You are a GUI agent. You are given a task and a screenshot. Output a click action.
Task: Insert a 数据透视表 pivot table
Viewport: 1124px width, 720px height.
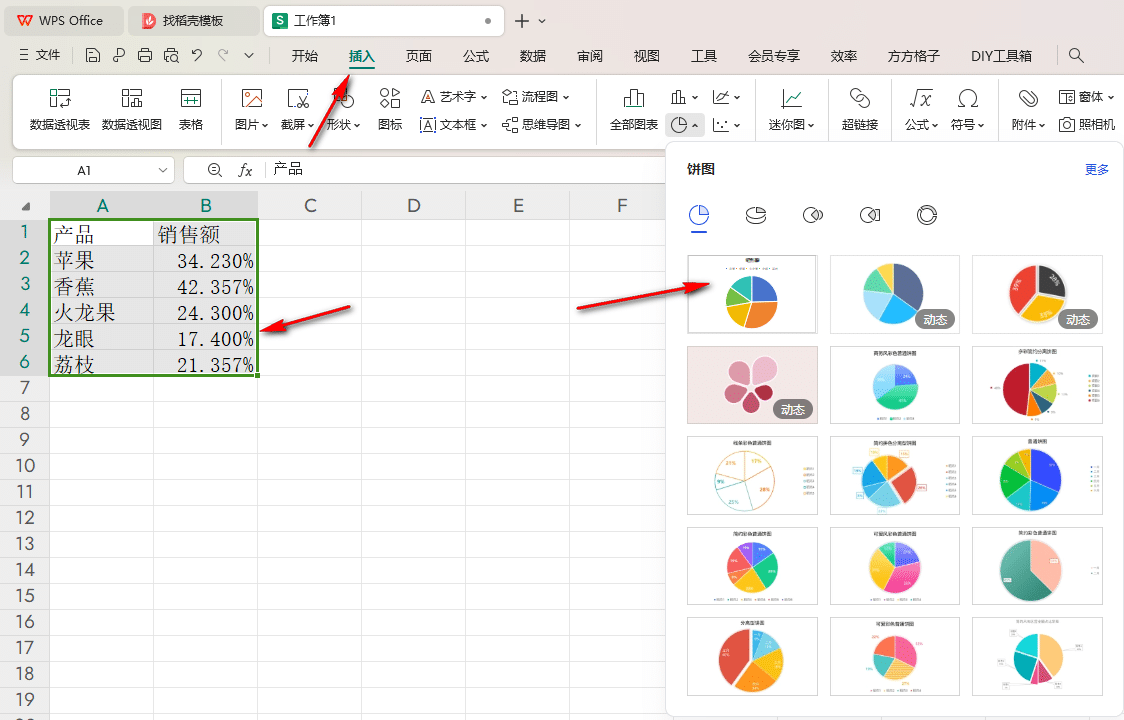[59, 109]
